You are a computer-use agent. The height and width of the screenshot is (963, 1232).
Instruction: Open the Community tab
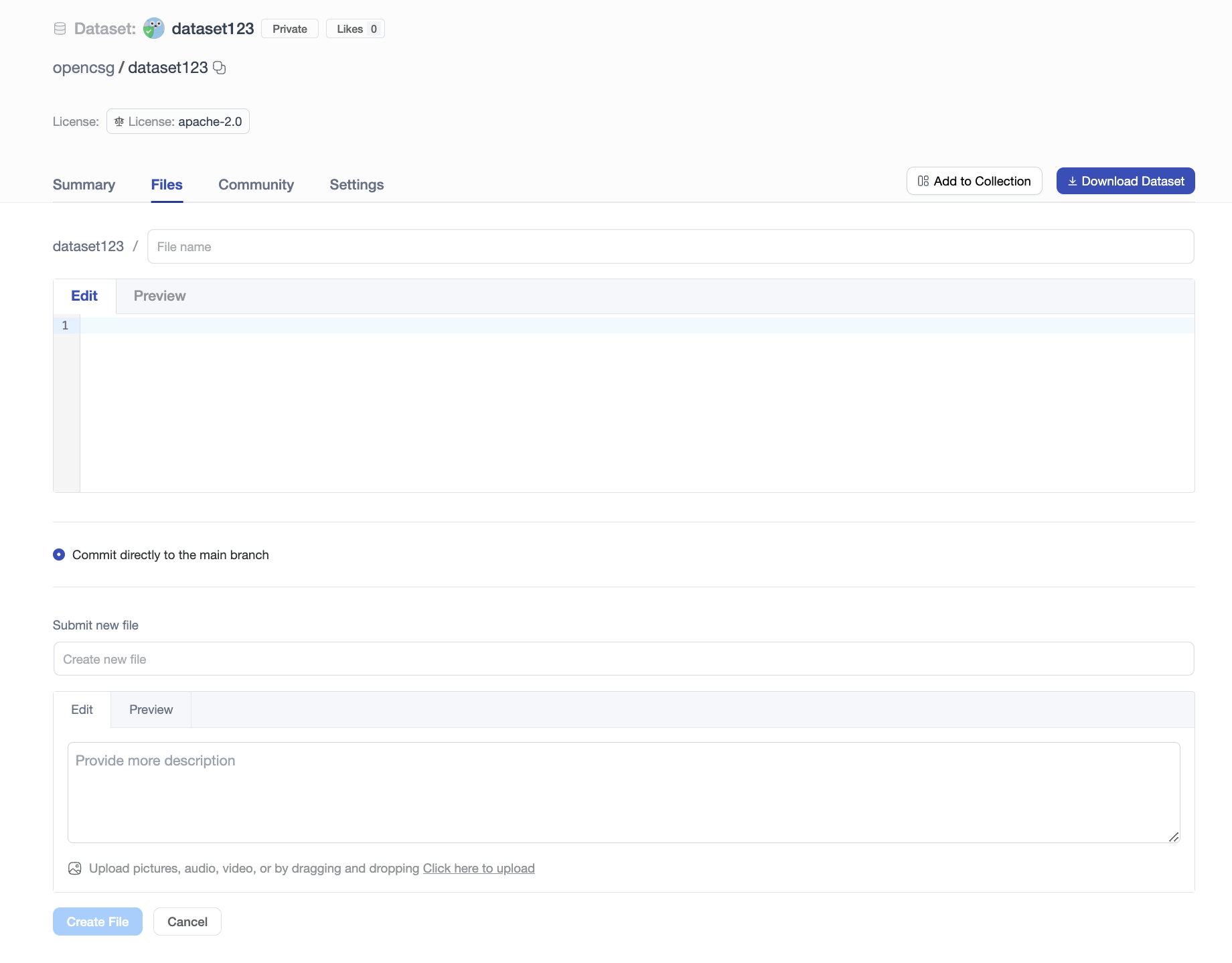click(256, 184)
